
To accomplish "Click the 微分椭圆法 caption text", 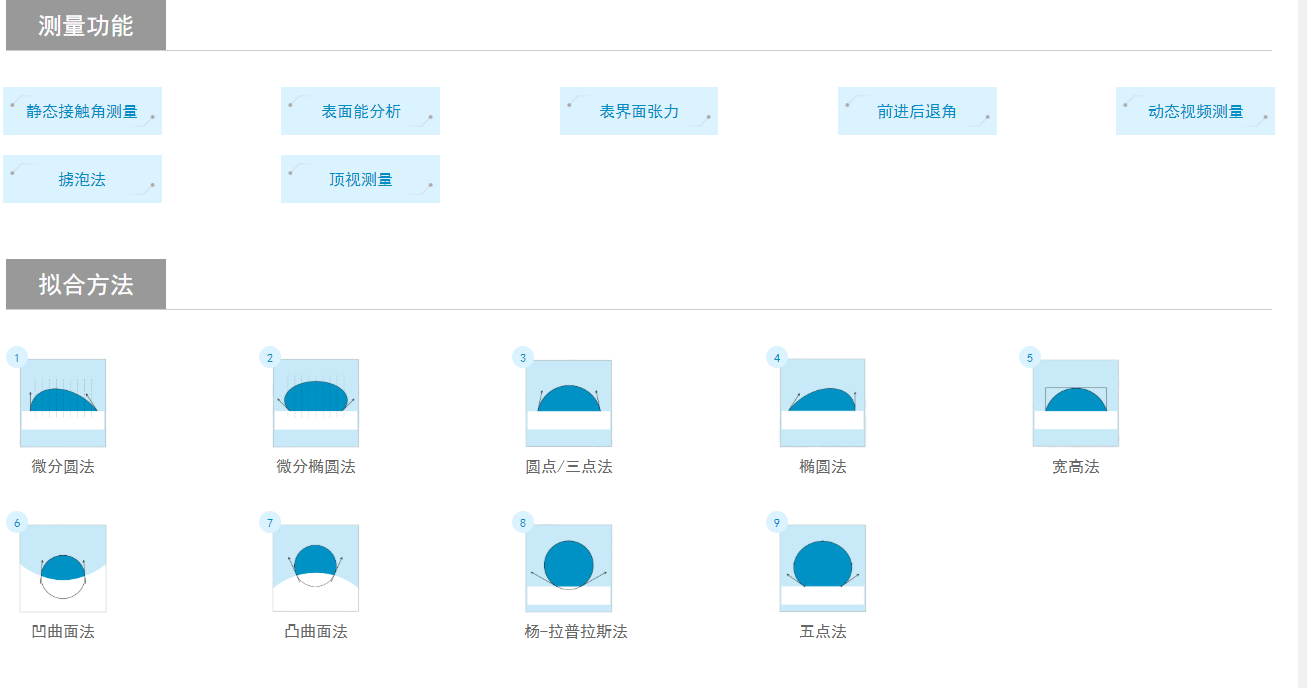I will (316, 467).
